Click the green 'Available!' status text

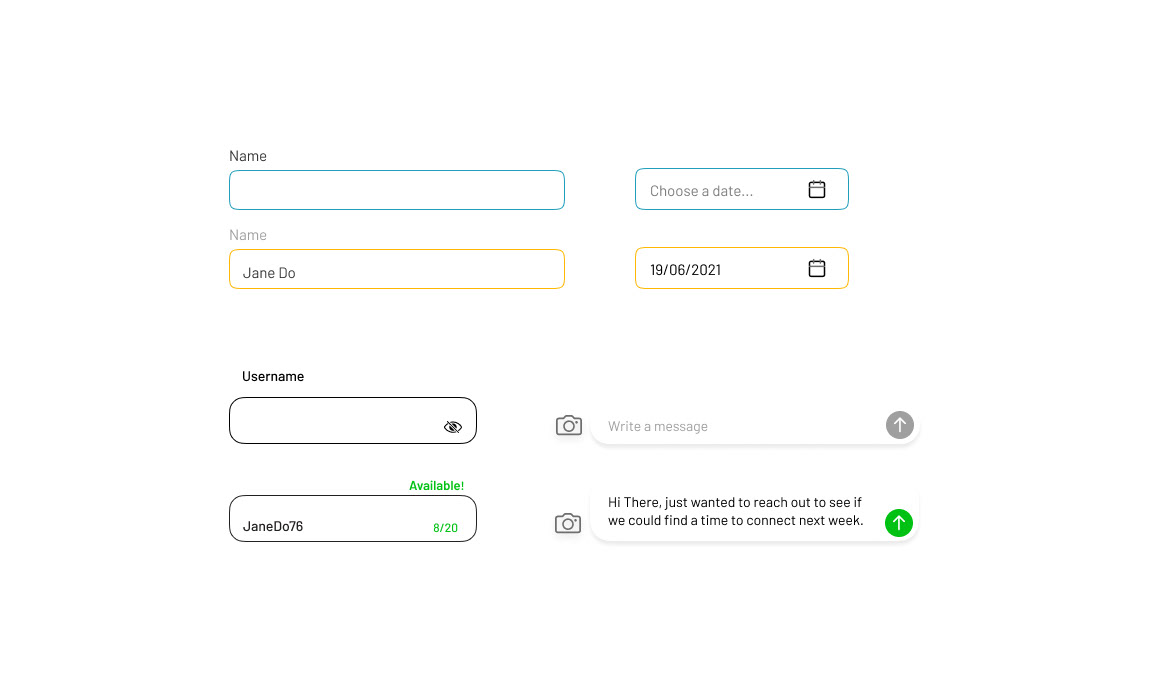(436, 486)
